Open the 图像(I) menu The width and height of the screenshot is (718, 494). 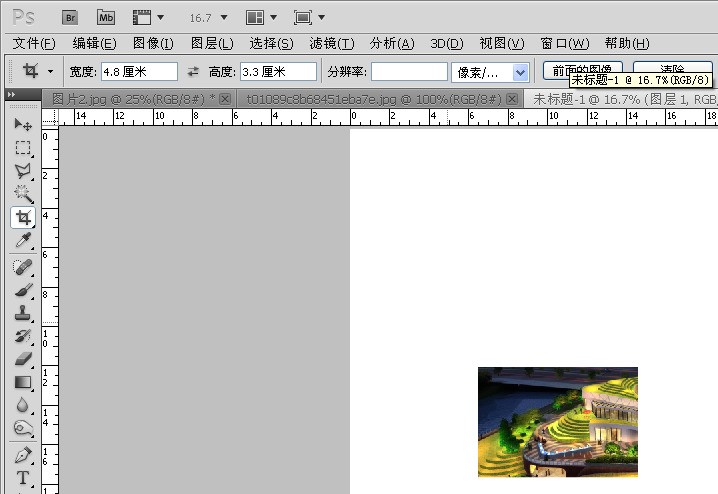tap(153, 43)
